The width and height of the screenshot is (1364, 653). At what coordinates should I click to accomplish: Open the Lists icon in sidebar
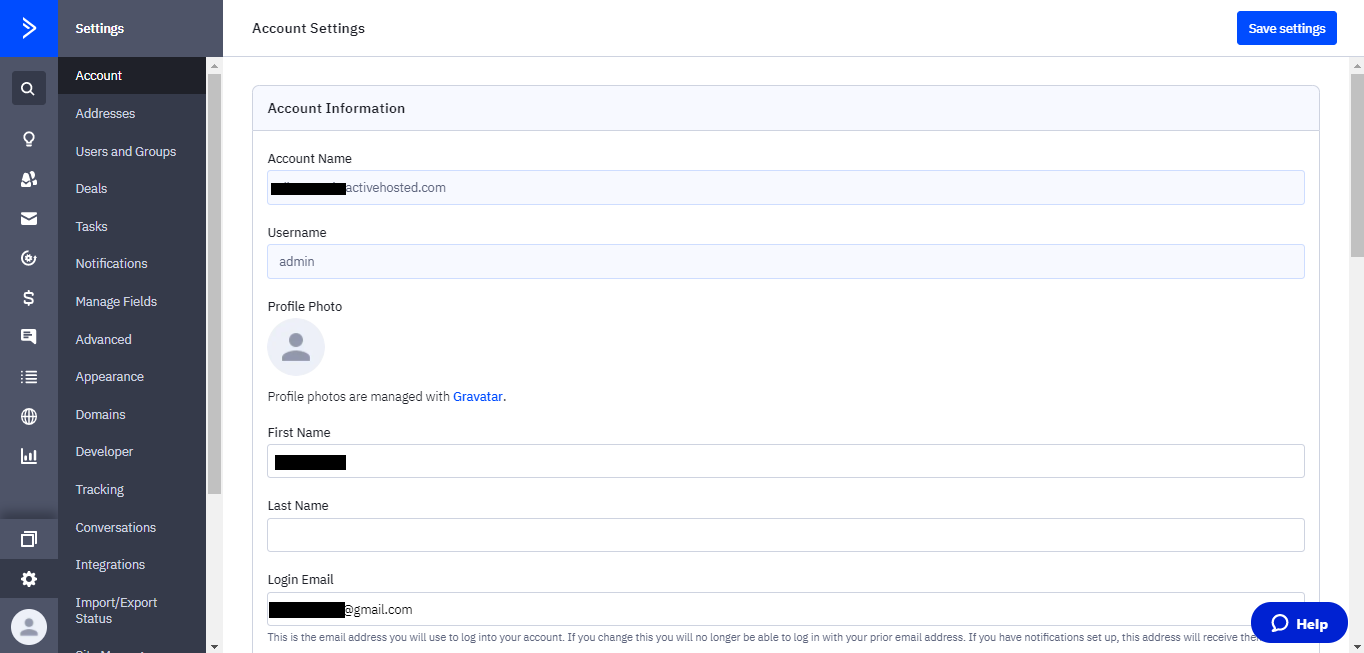point(29,377)
